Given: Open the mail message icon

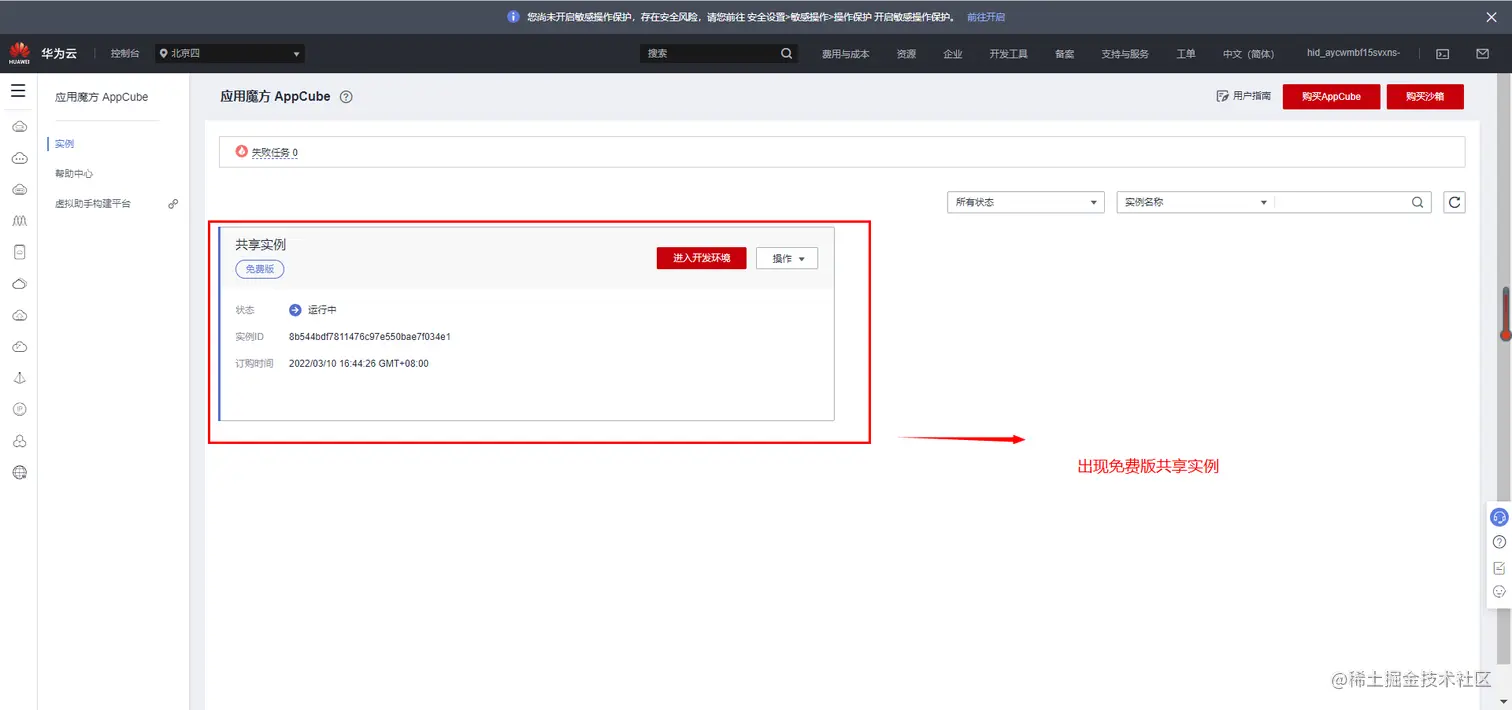Looking at the screenshot, I should coord(1483,54).
